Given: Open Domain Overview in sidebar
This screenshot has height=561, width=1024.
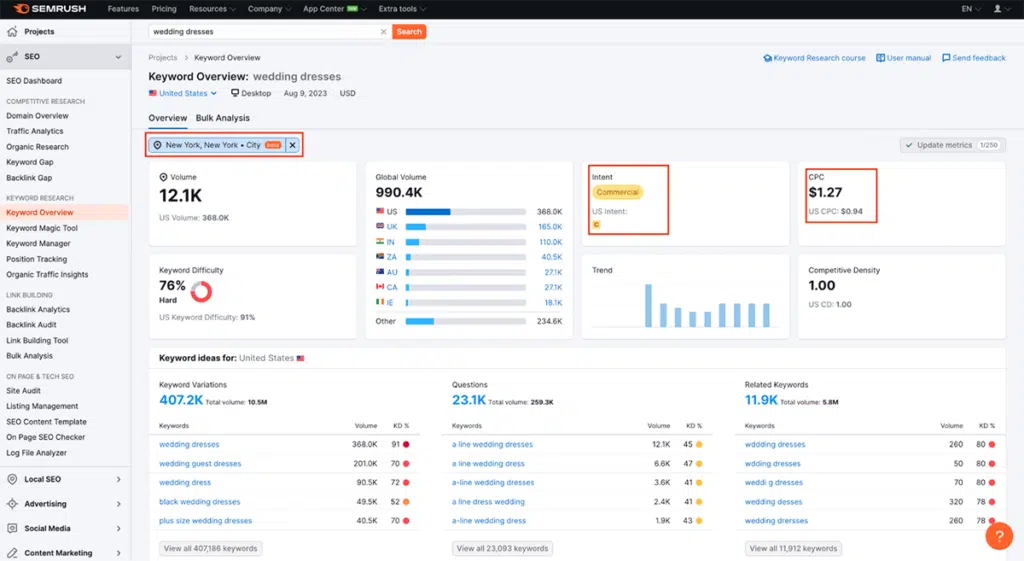Looking at the screenshot, I should tap(37, 116).
